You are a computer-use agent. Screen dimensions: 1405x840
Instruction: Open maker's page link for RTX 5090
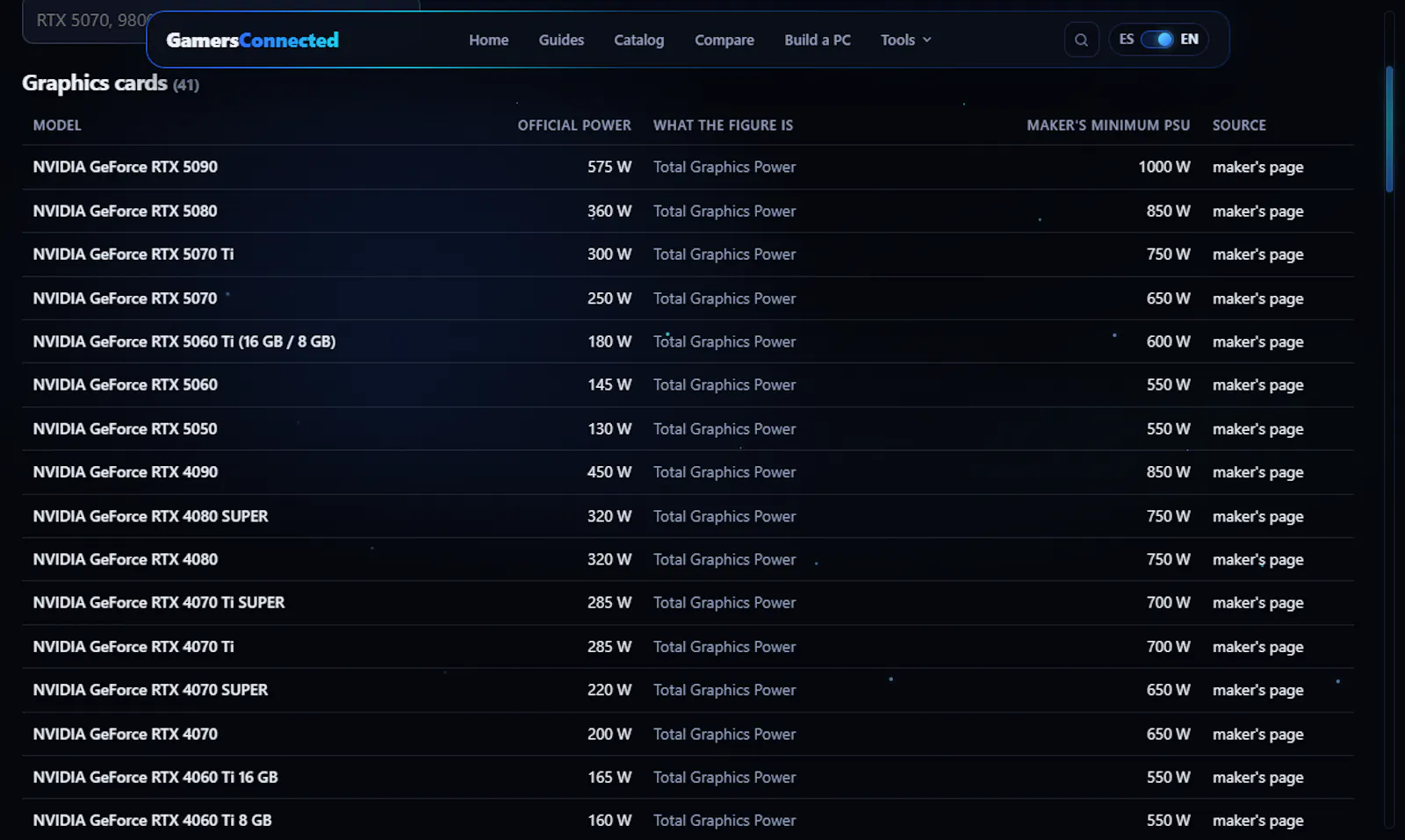(x=1257, y=167)
